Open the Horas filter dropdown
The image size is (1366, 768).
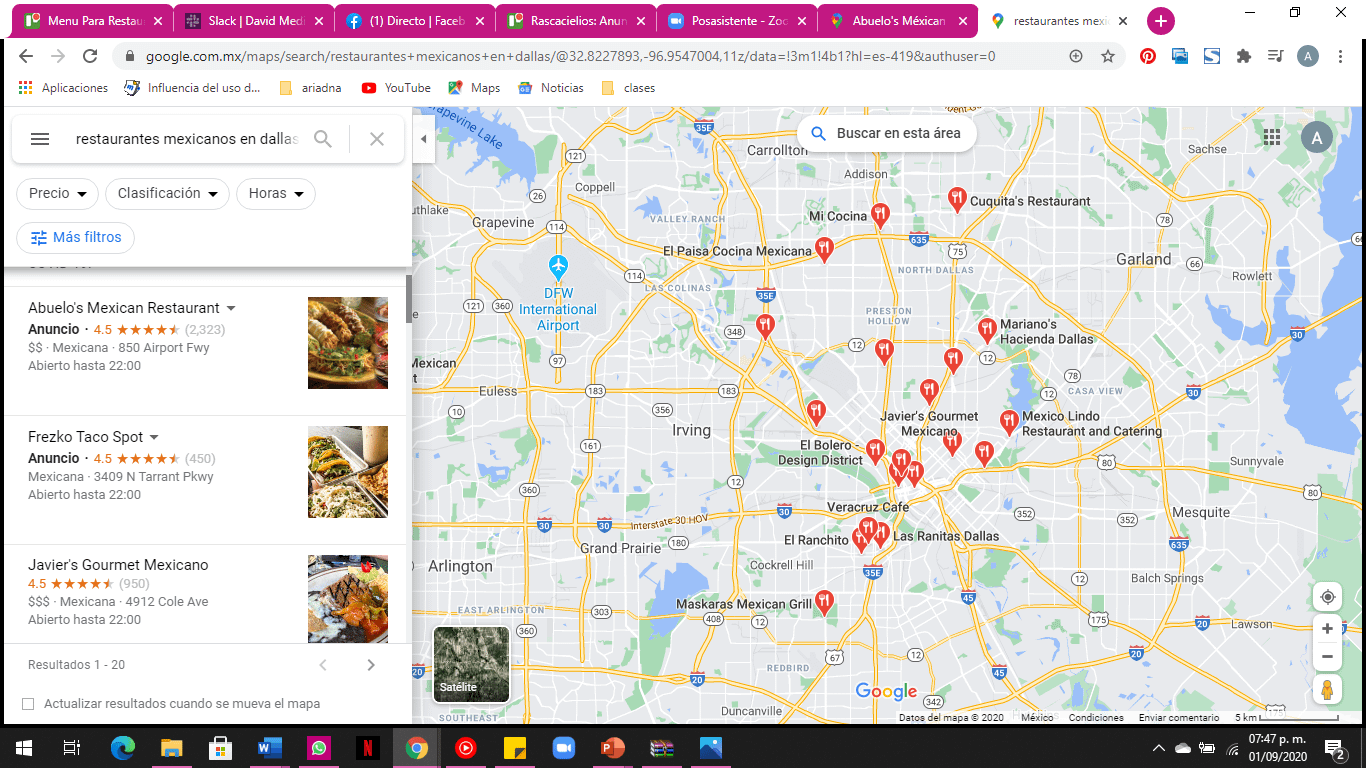click(x=276, y=194)
